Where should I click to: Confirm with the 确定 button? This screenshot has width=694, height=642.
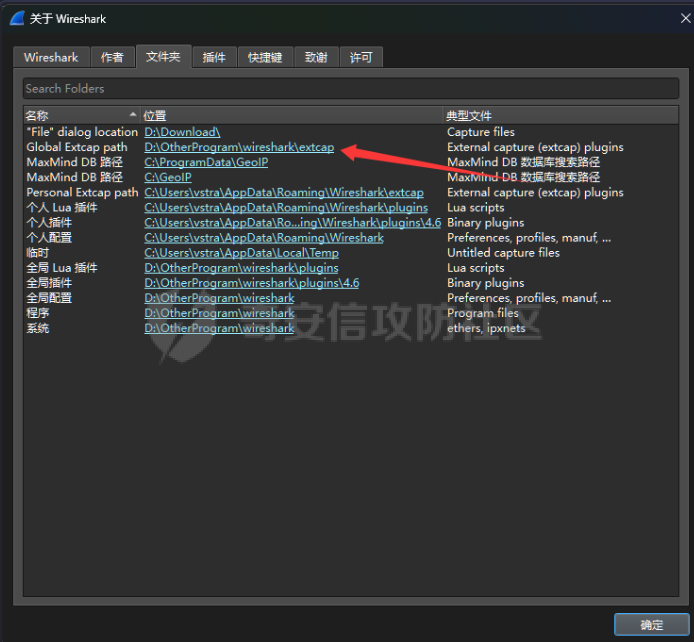tap(652, 625)
